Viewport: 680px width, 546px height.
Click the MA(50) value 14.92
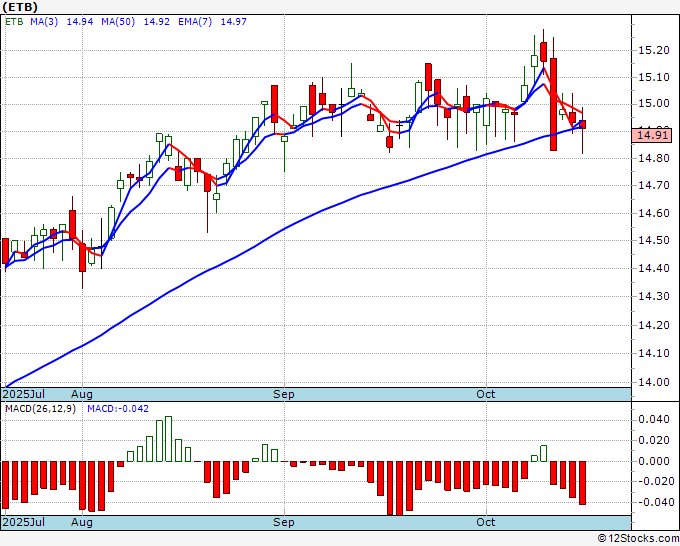click(x=157, y=22)
